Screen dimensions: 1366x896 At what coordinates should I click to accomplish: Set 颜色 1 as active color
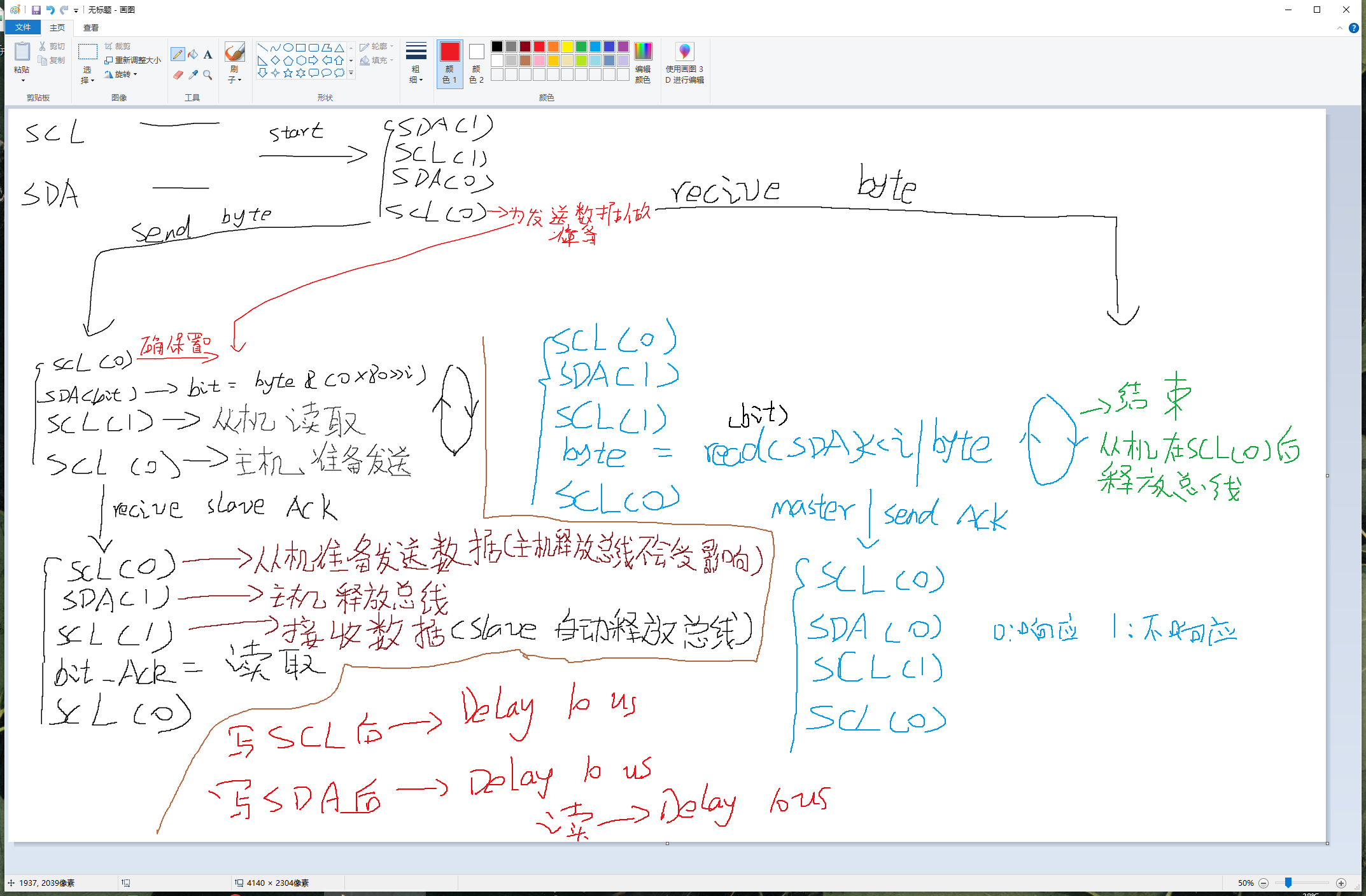(x=449, y=62)
